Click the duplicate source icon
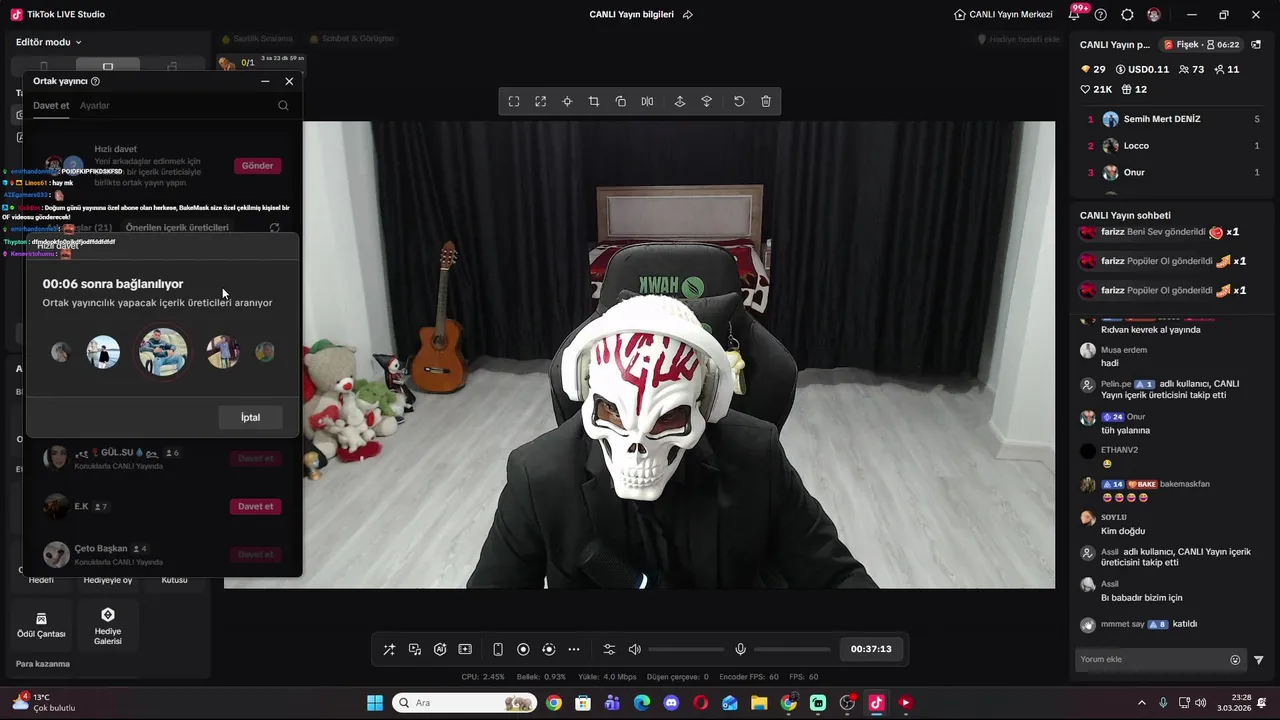Viewport: 1280px width, 720px height. pos(620,101)
